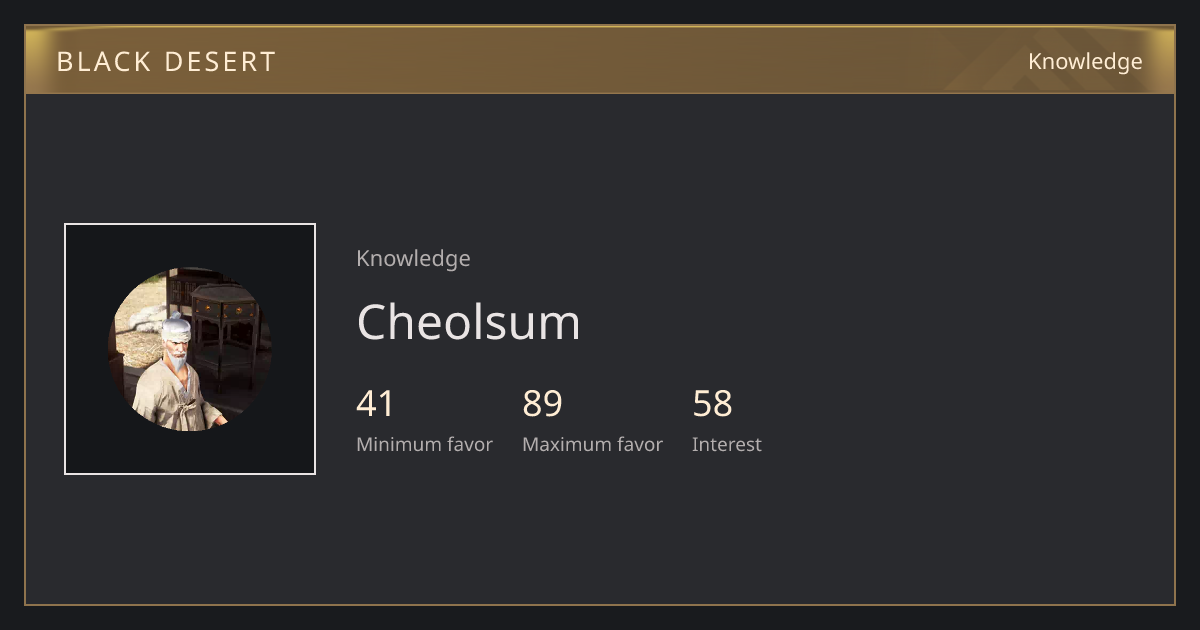Click the Knowledge category label above Cheolsum
Screen dimensions: 1200x630
coord(413,258)
